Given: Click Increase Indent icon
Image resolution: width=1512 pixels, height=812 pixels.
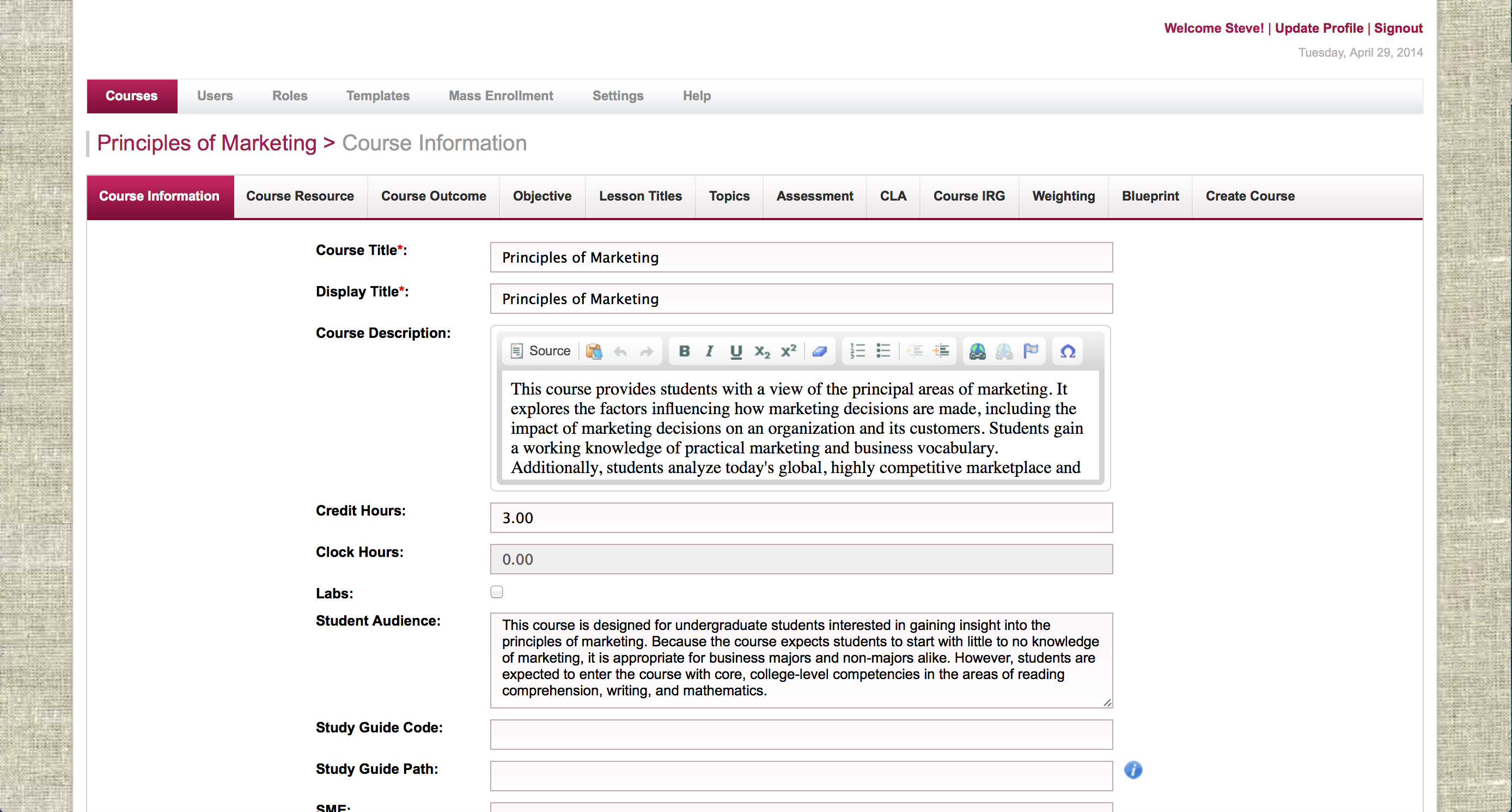Looking at the screenshot, I should pos(941,351).
